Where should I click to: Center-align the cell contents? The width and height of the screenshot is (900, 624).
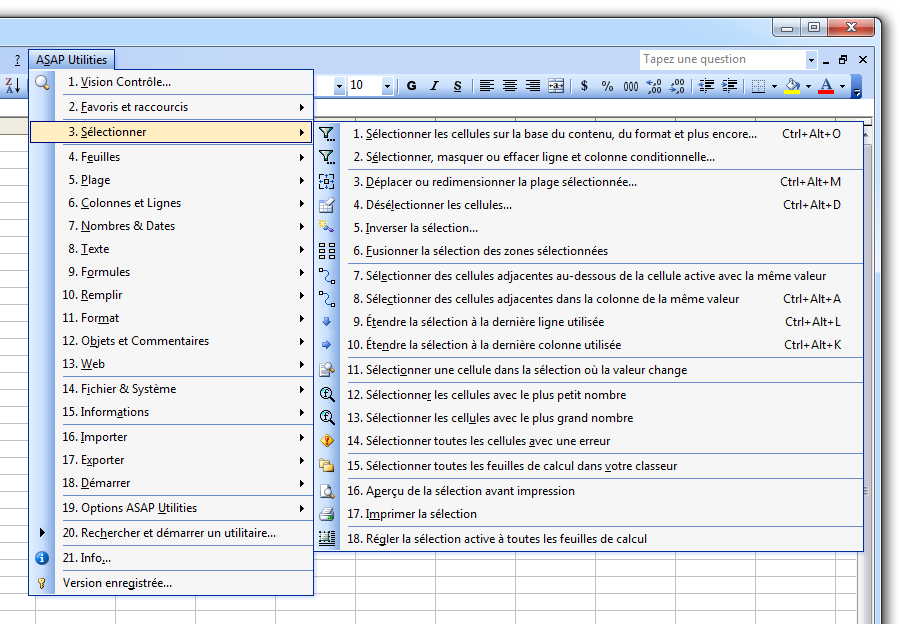509,86
